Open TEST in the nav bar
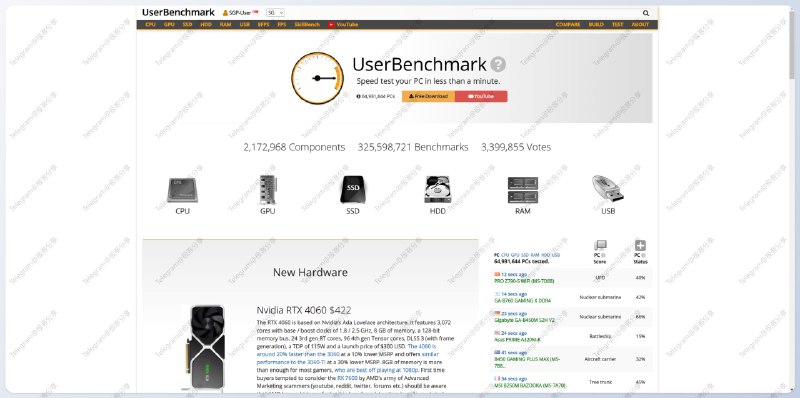The height and width of the screenshot is (398, 800). [x=617, y=24]
